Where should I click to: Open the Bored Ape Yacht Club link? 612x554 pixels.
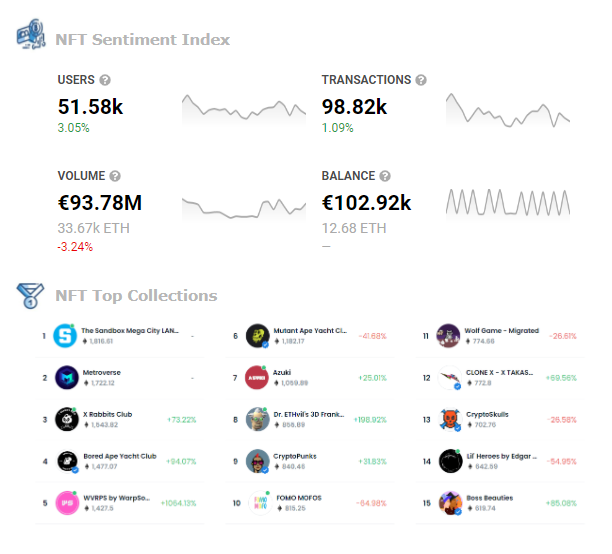(120, 456)
